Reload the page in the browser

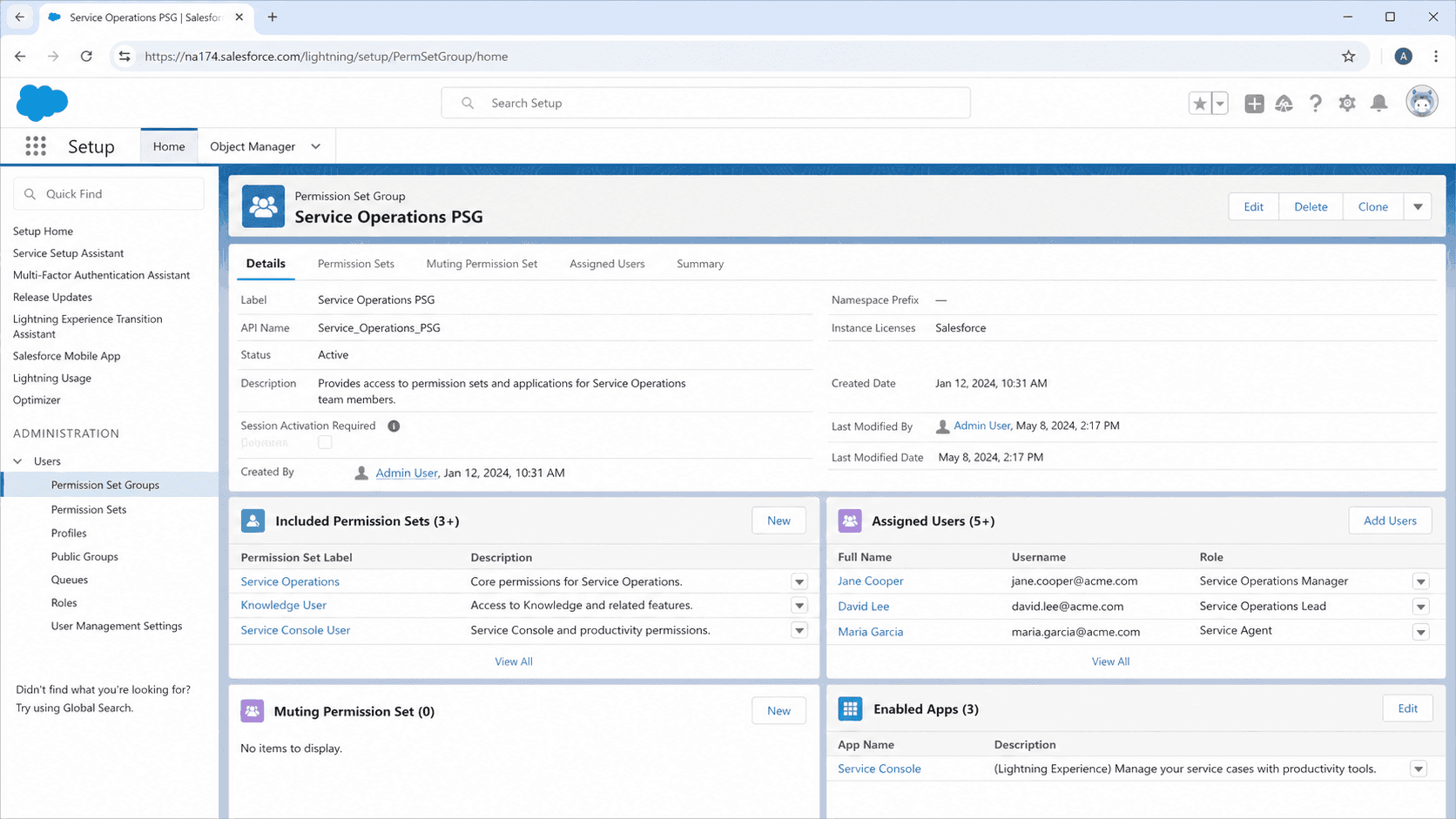[x=86, y=57]
